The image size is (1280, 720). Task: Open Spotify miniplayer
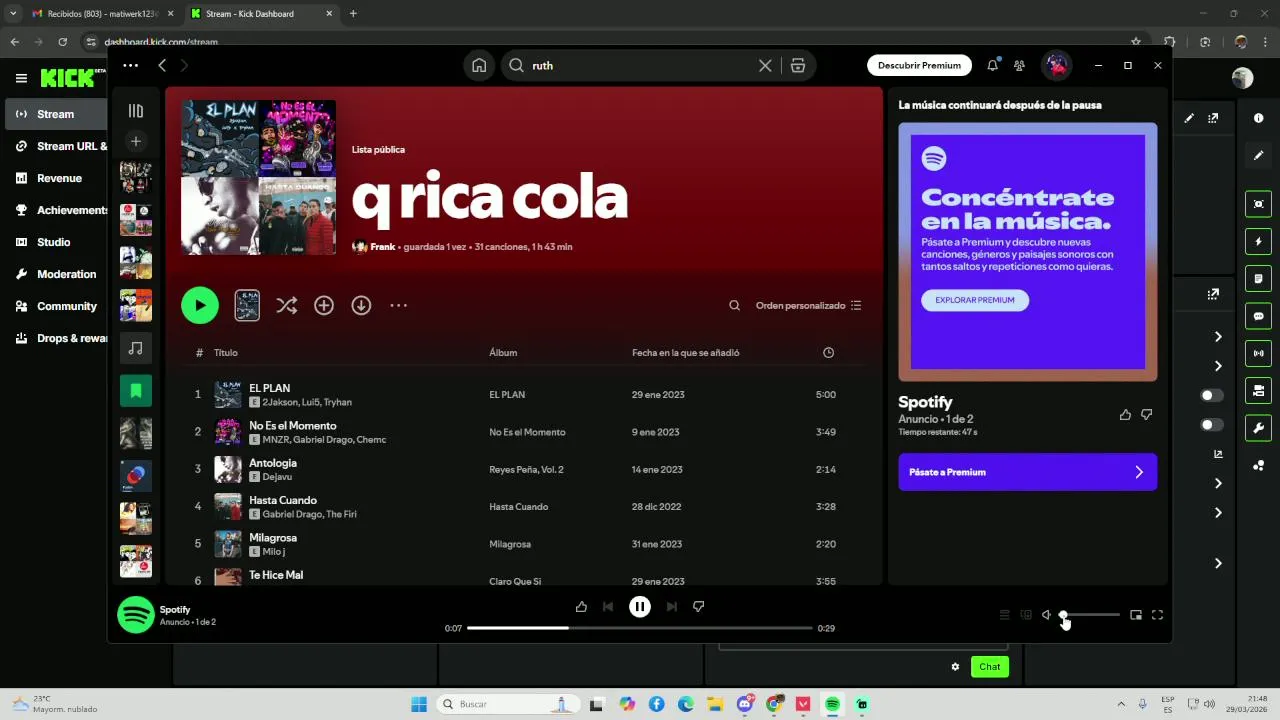coord(1136,615)
